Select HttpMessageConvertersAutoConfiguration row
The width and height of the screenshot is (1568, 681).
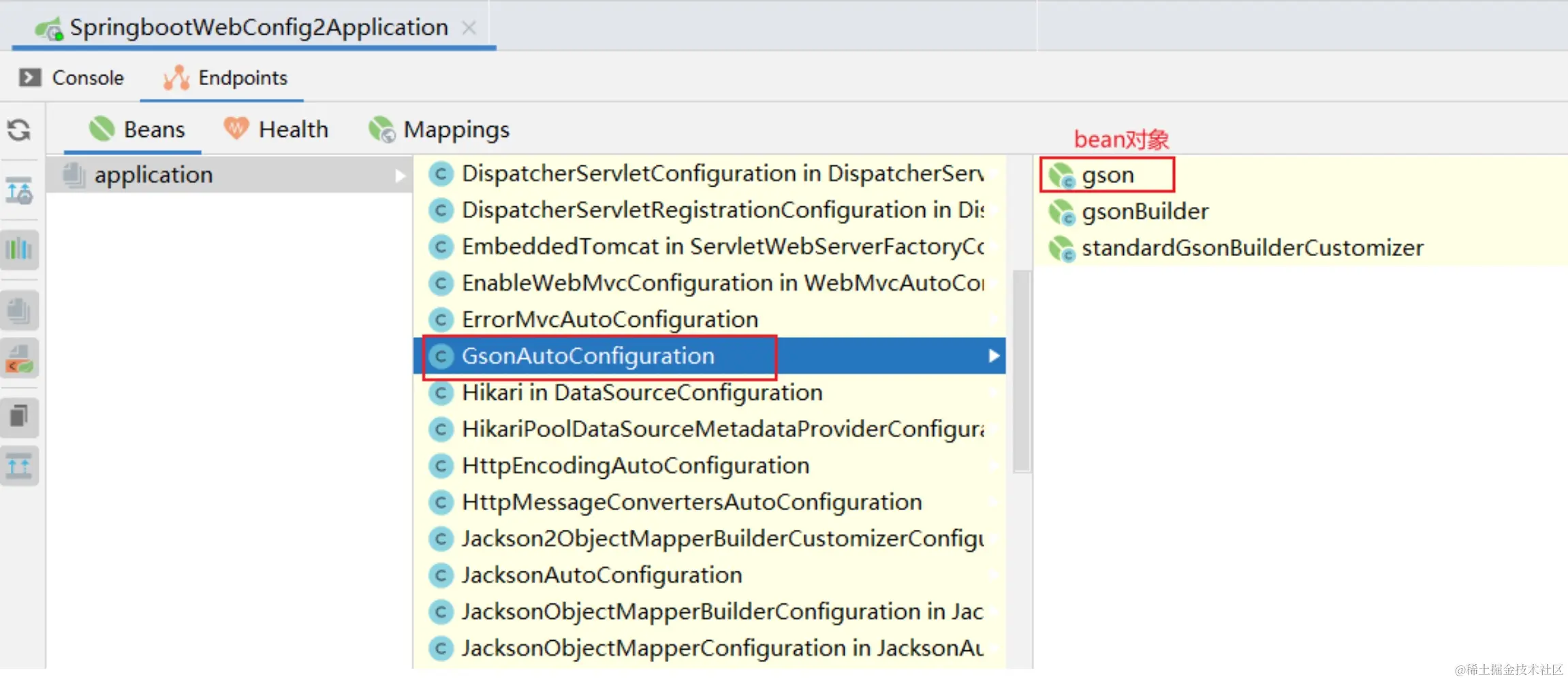(709, 502)
